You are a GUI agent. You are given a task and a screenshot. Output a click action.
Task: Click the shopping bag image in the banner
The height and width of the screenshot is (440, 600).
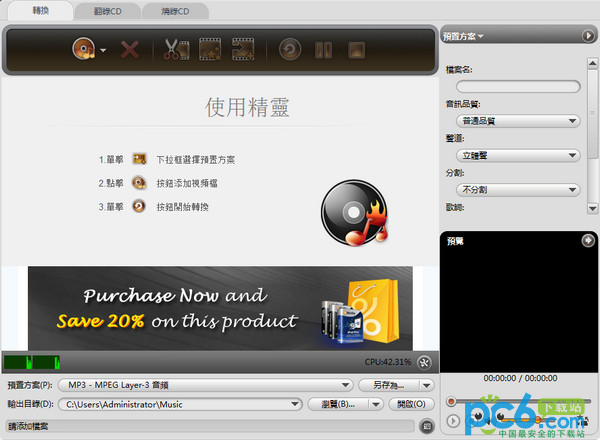click(x=374, y=311)
